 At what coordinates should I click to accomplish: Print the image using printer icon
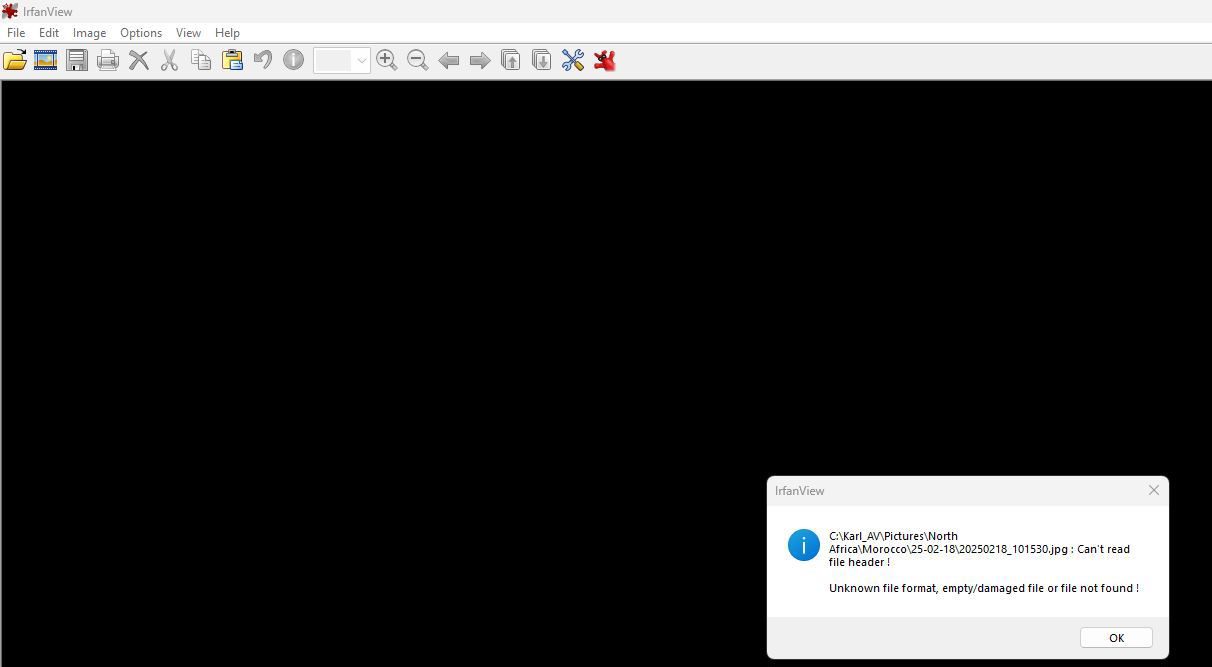click(x=108, y=60)
